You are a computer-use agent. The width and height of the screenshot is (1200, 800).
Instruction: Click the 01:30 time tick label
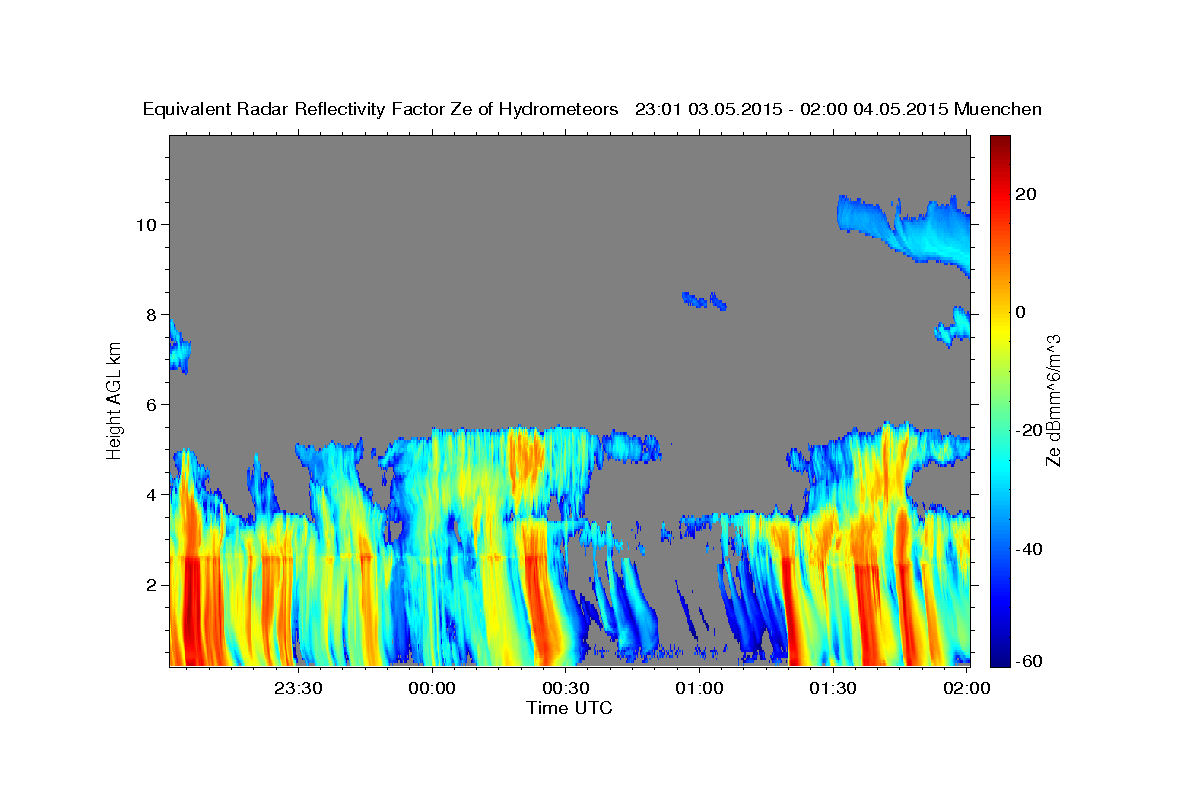[832, 688]
